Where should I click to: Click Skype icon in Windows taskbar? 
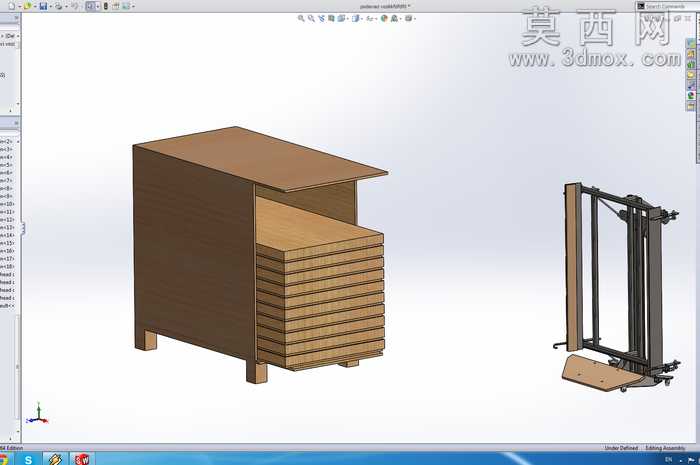(x=28, y=459)
